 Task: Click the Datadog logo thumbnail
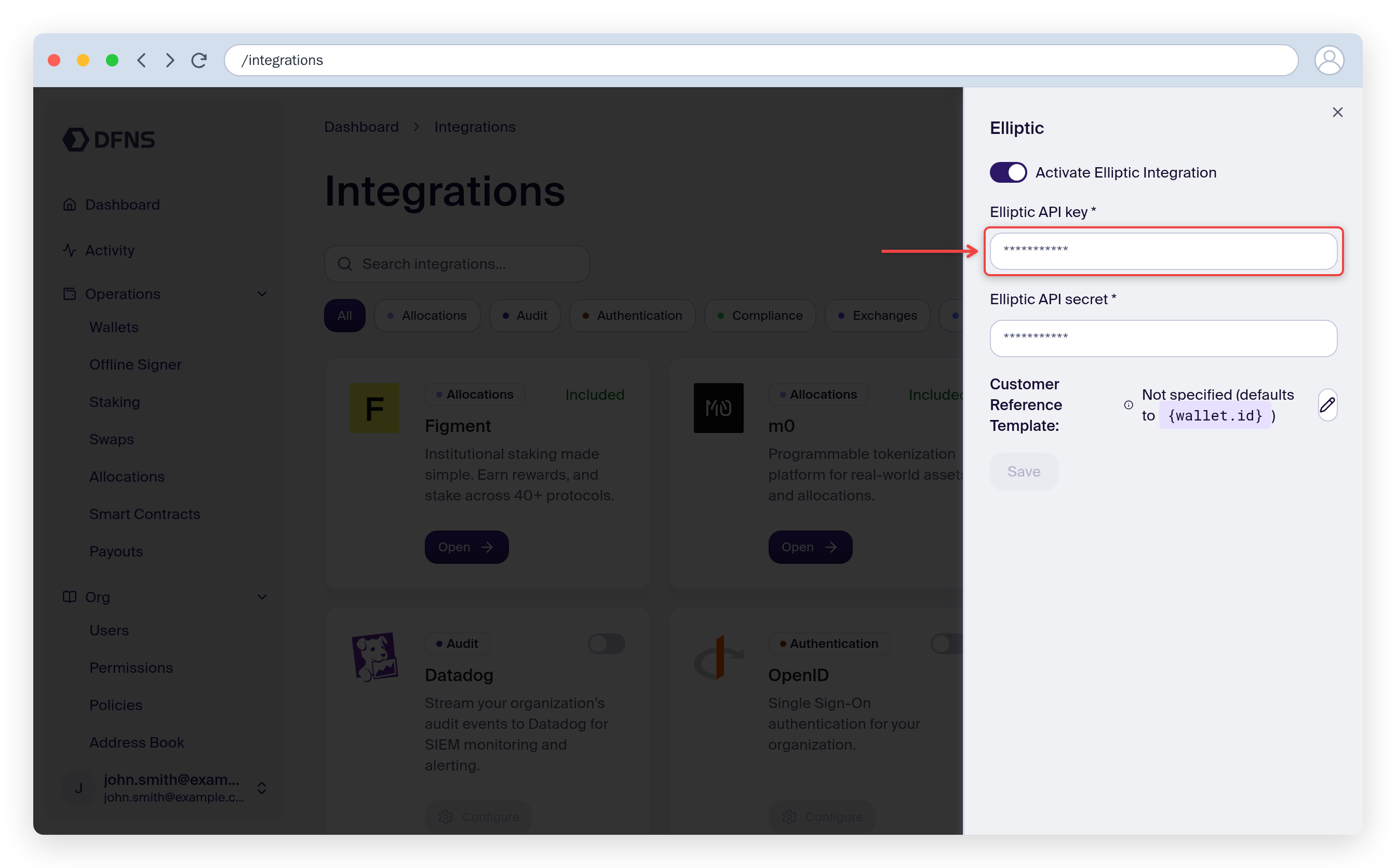point(375,657)
